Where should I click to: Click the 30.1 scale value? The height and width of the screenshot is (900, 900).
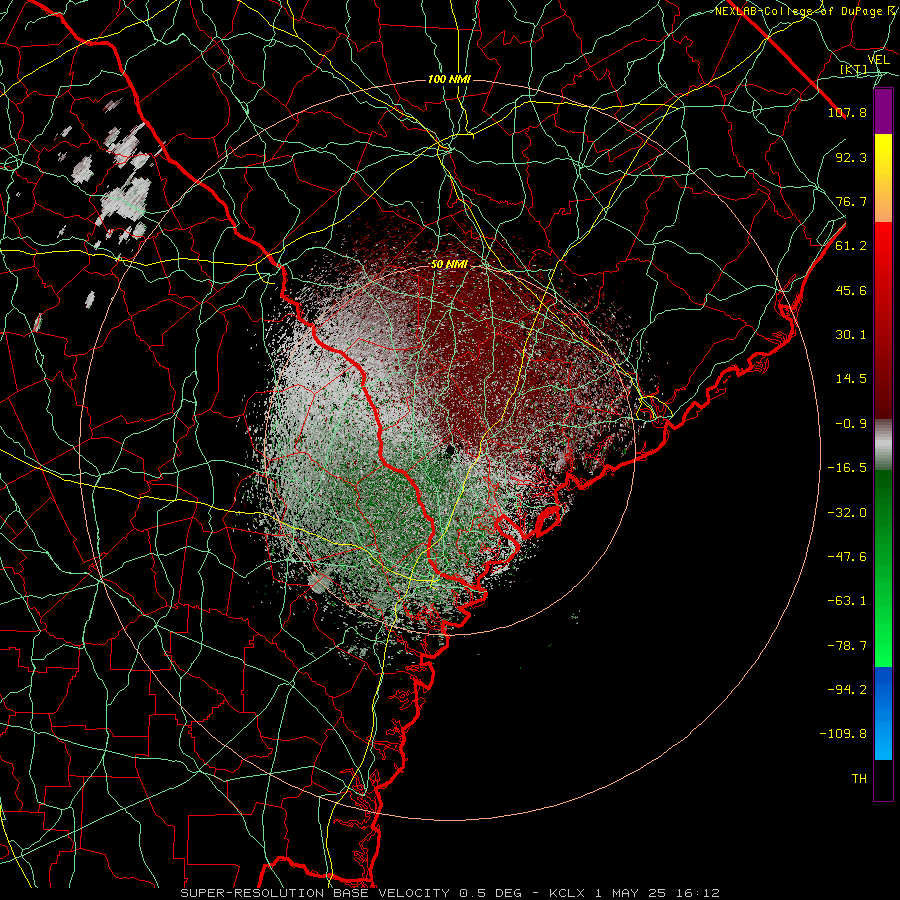point(851,335)
